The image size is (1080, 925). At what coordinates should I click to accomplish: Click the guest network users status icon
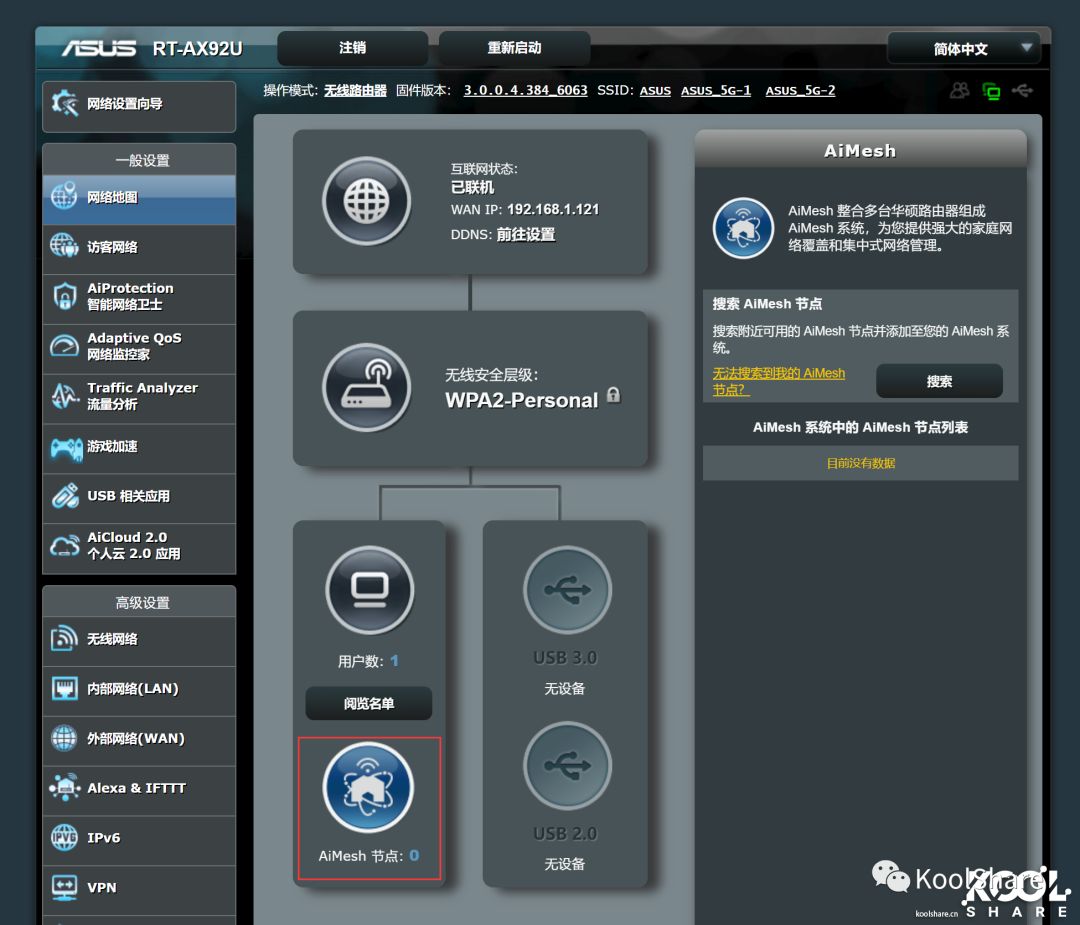pyautogui.click(x=959, y=90)
